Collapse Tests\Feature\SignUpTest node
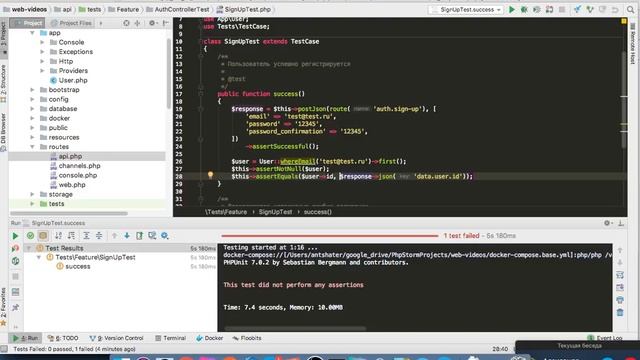This screenshot has width=640, height=360. click(x=39, y=257)
